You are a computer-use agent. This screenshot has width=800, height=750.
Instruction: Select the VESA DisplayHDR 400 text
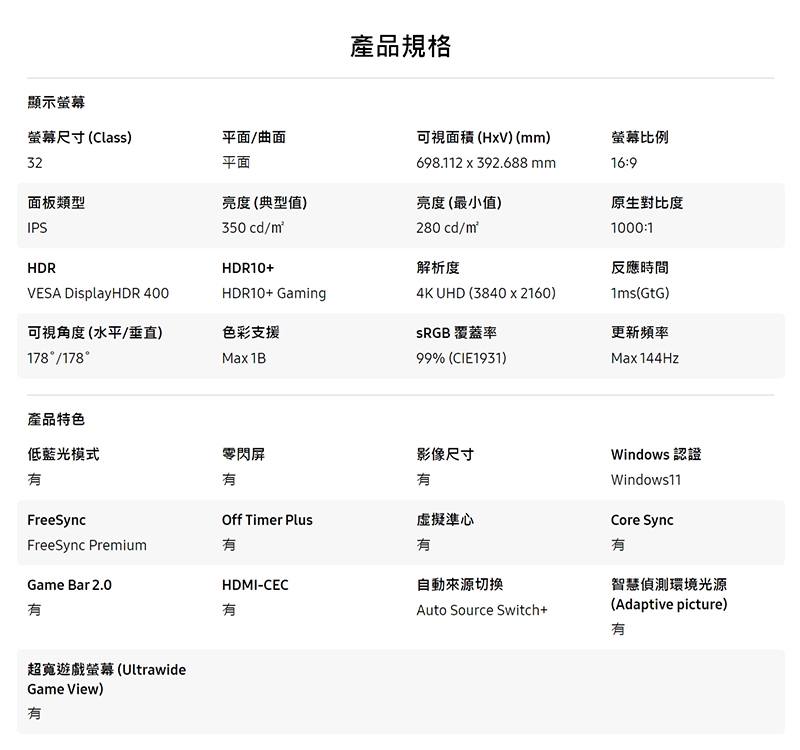point(98,293)
